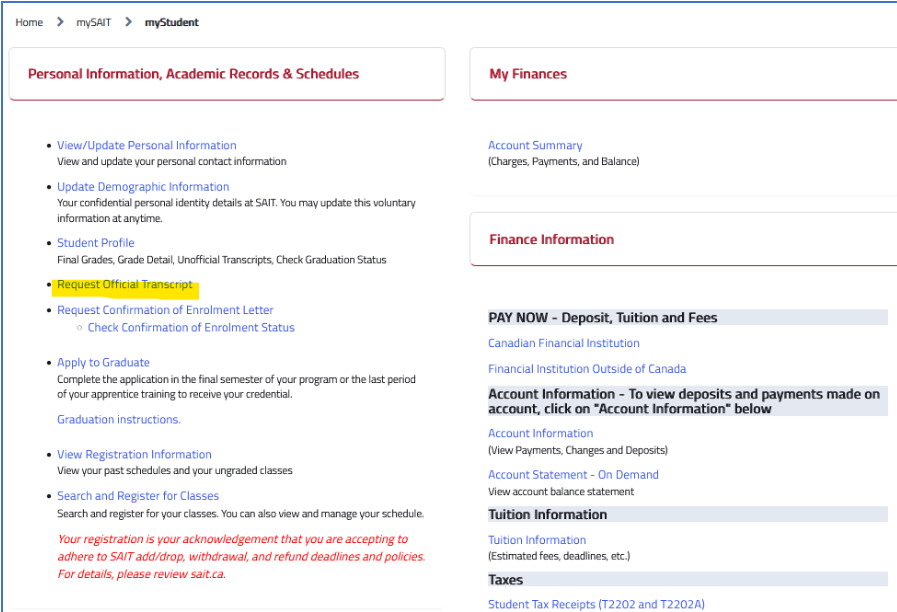Open Request Confirmation of Enrolment Letter
The height and width of the screenshot is (612, 897).
tap(165, 309)
